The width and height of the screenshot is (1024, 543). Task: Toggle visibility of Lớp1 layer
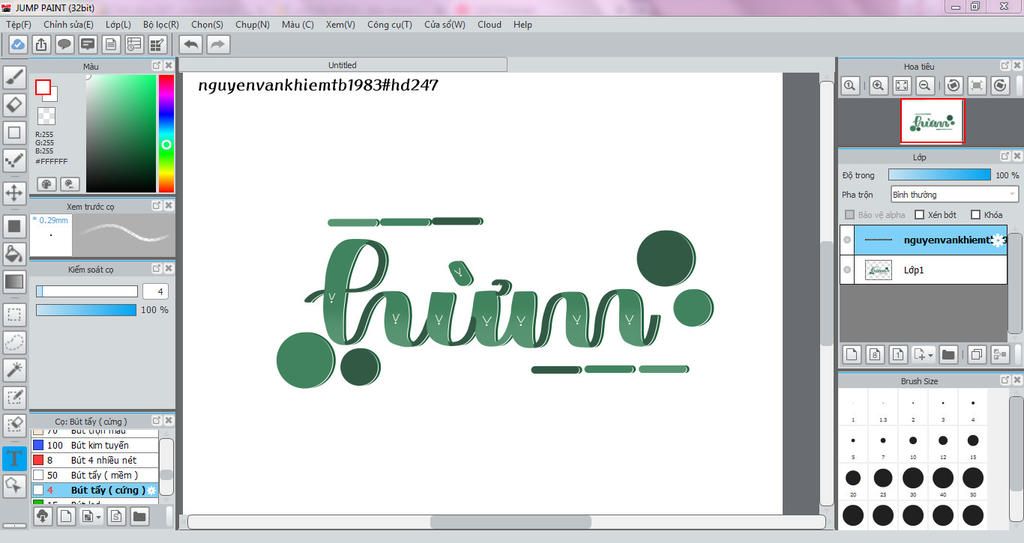847,270
